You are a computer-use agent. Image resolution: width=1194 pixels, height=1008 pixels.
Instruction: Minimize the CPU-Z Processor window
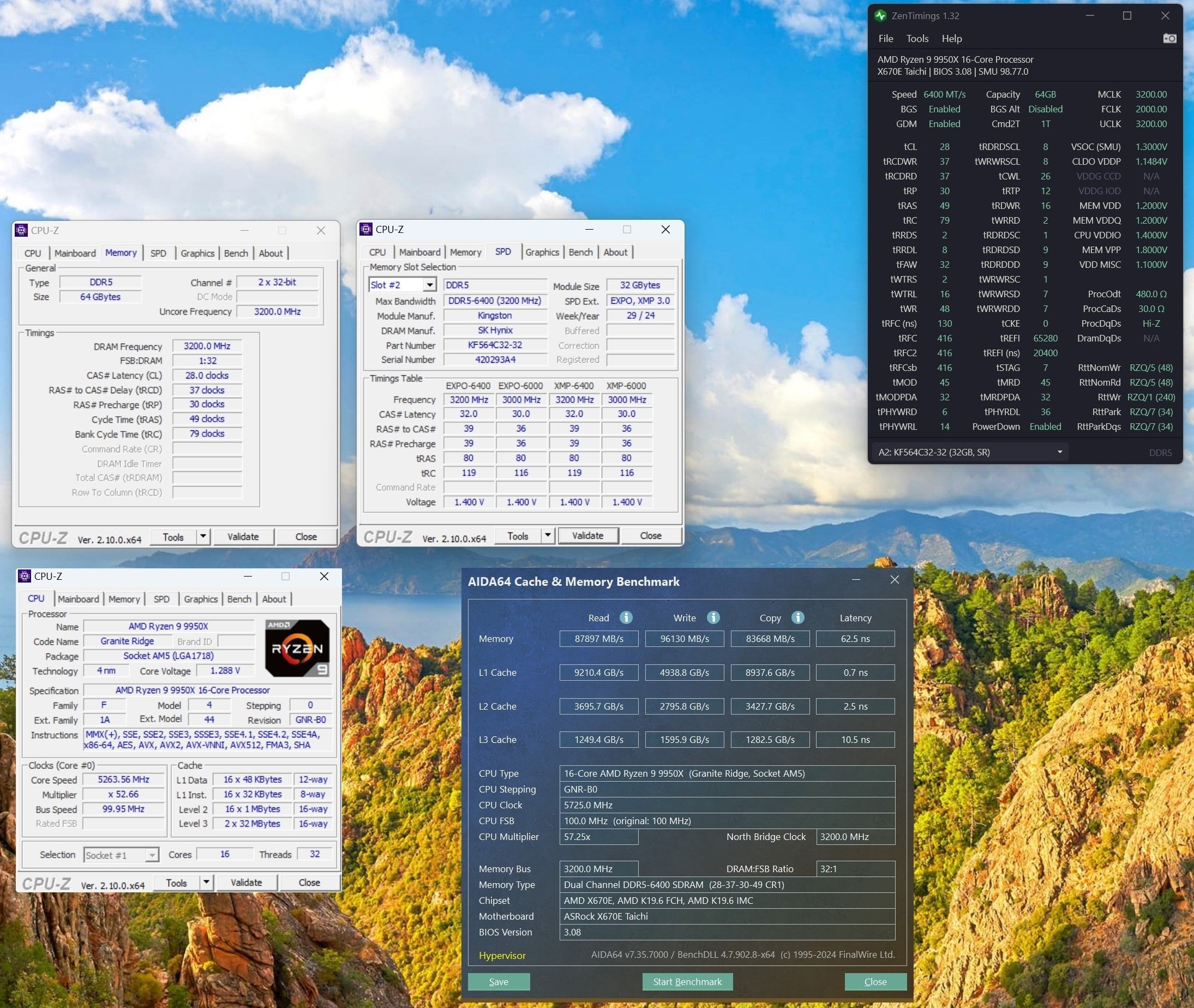248,576
